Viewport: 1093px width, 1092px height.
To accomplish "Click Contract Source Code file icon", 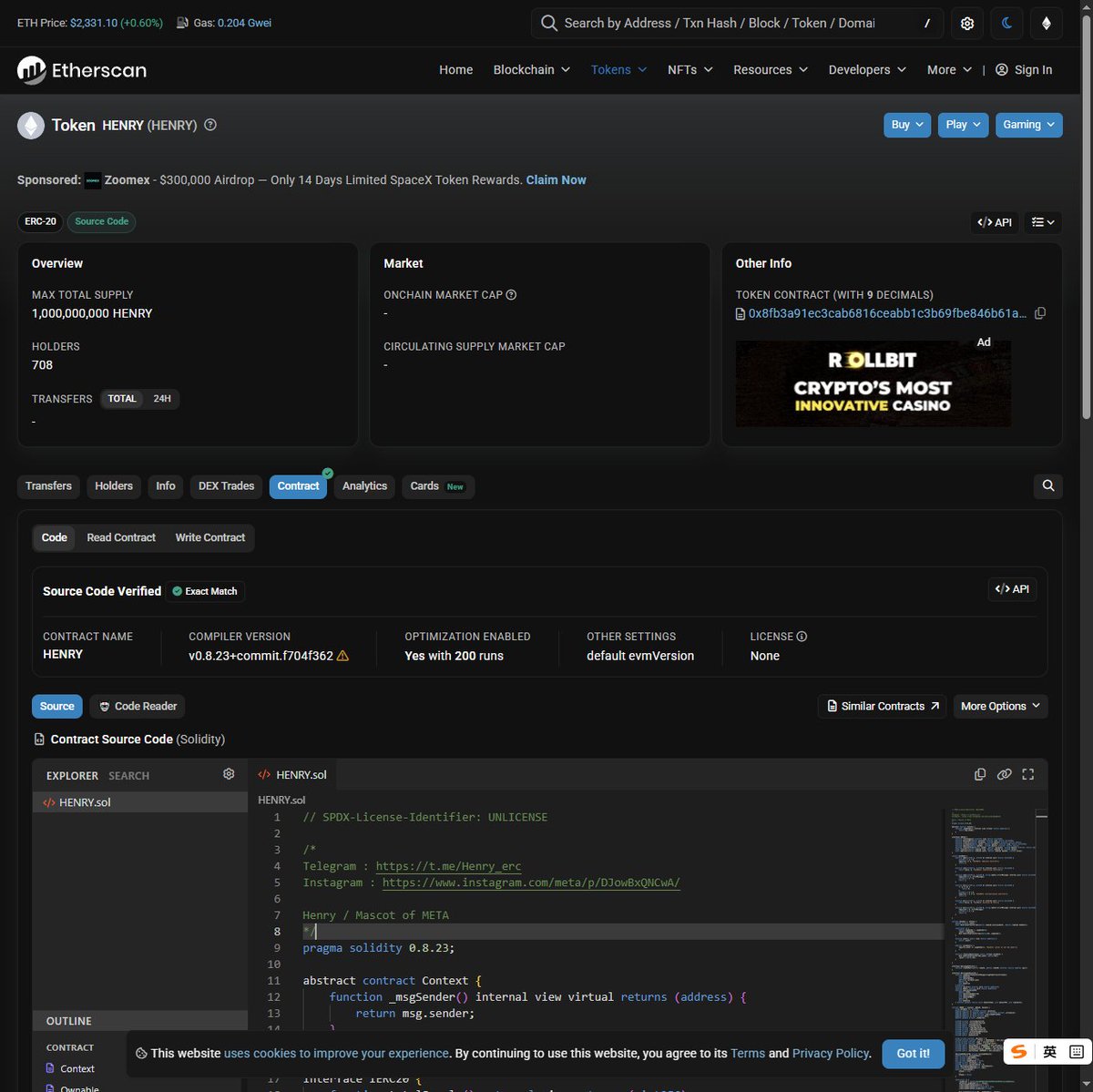I will point(39,740).
